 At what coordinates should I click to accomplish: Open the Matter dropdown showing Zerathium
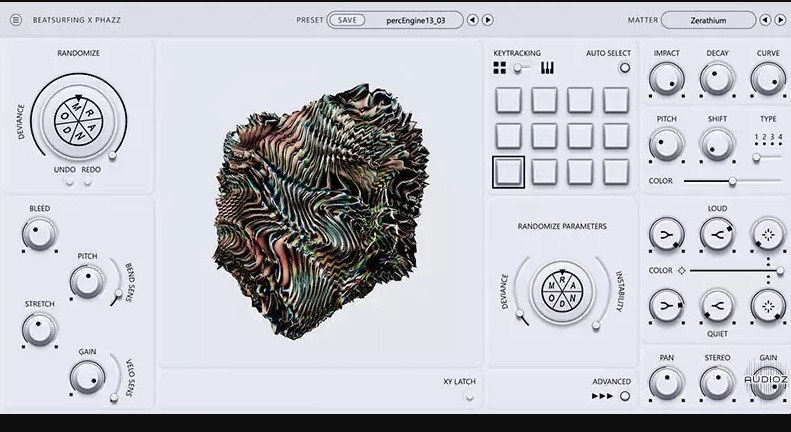(708, 20)
